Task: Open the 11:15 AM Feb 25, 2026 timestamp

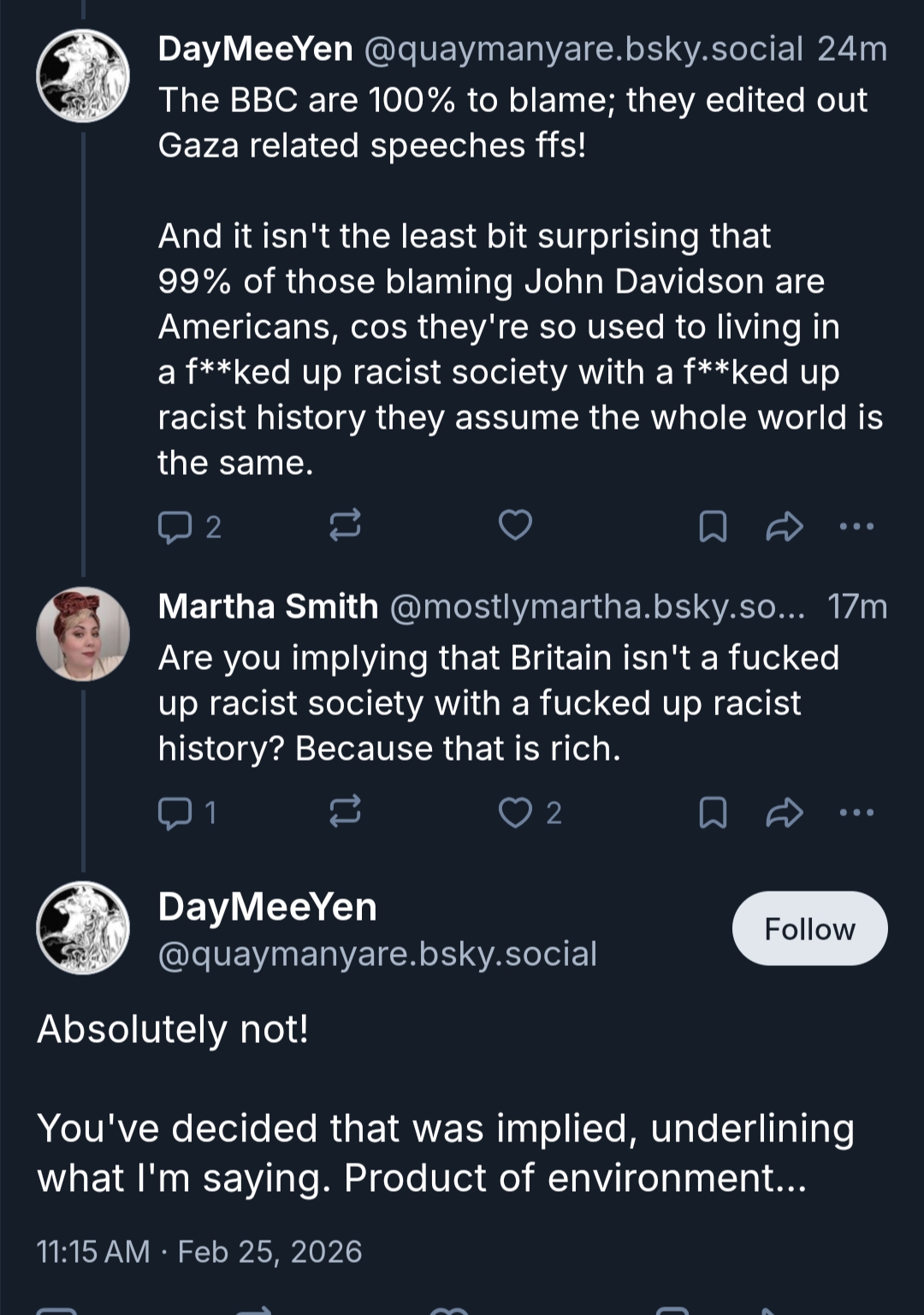Action: [x=199, y=1252]
